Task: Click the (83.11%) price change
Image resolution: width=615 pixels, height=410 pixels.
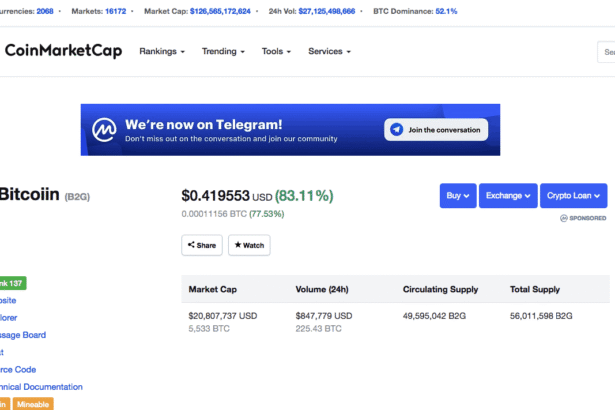Action: click(304, 195)
